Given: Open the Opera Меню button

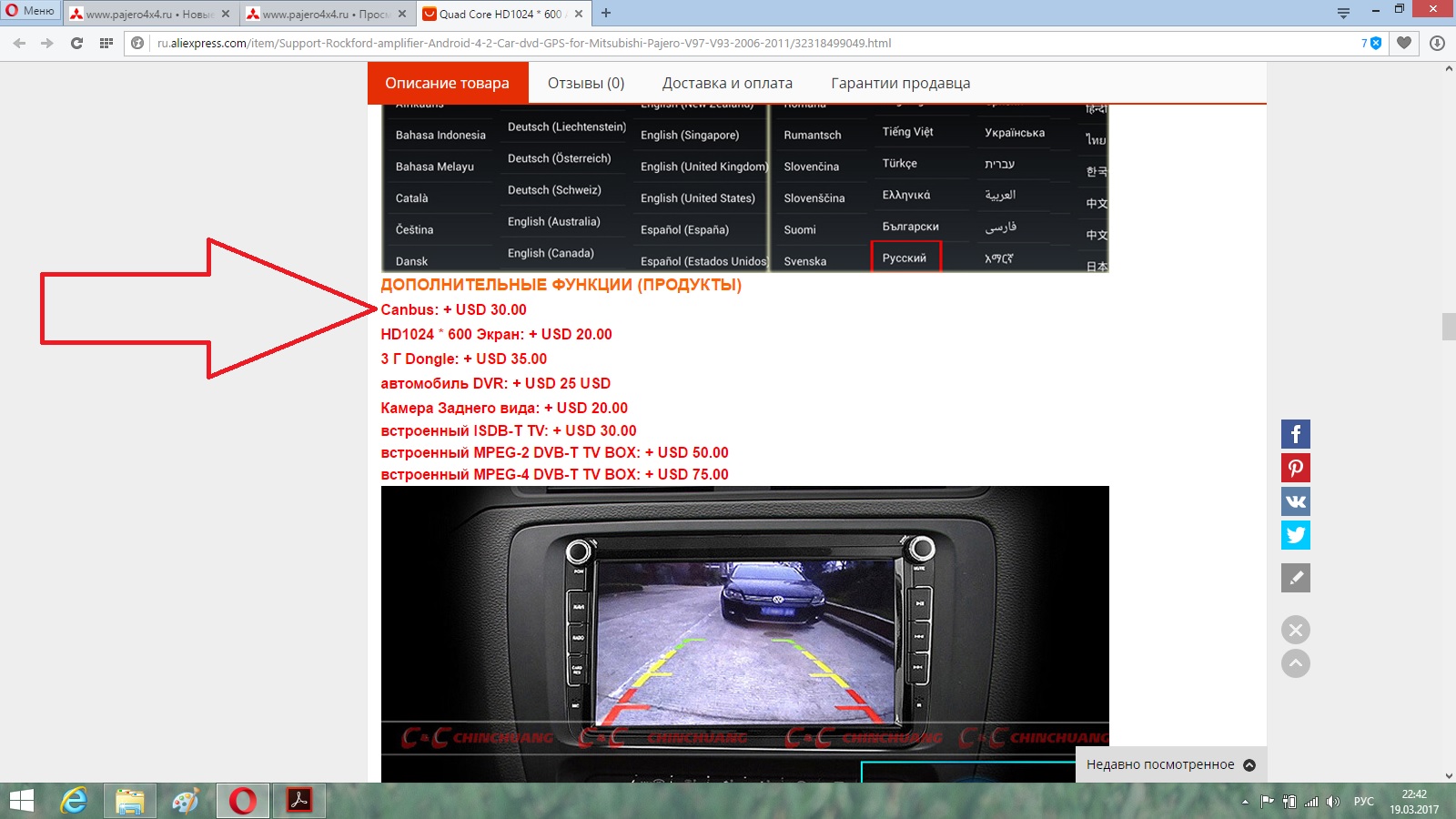Looking at the screenshot, I should click(31, 11).
